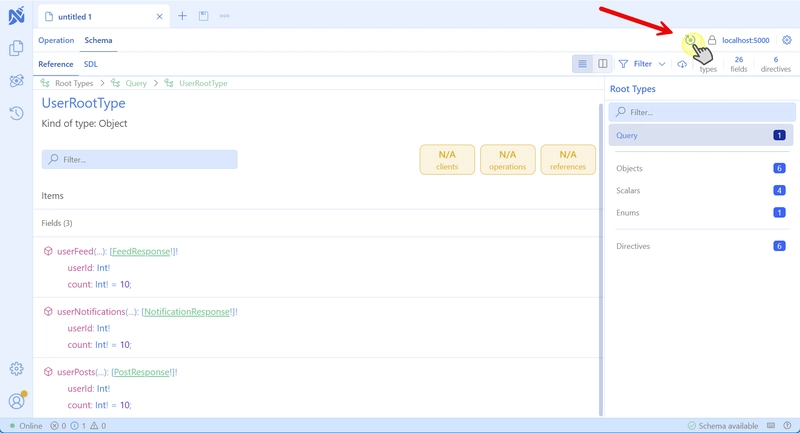Focus the UserRootType fields filter input
800x433 pixels.
click(x=139, y=159)
